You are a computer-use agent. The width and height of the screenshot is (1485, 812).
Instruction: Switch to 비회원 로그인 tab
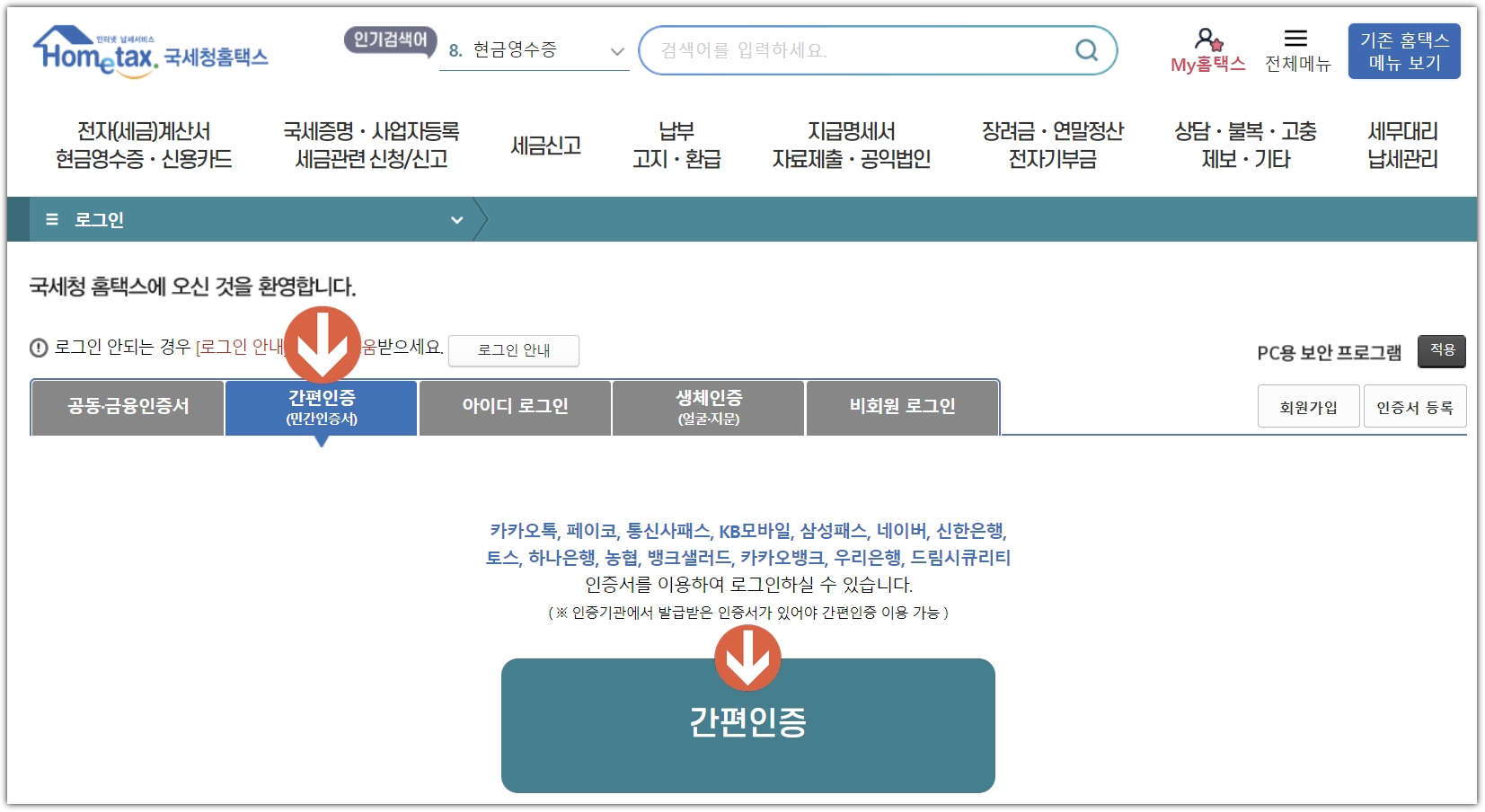[902, 408]
